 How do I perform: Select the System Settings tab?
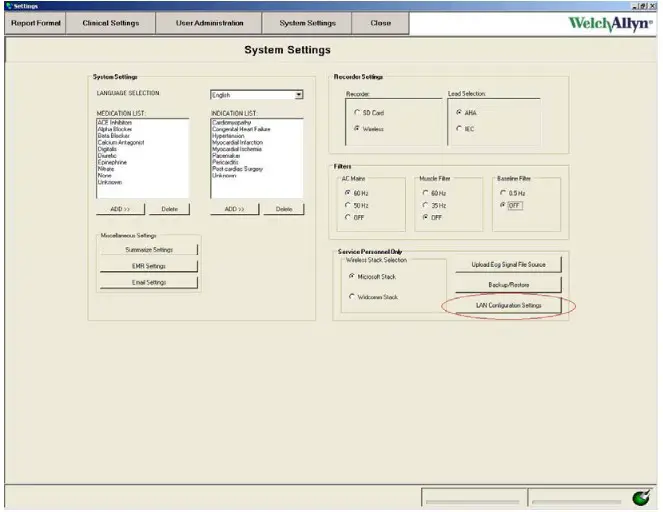pyautogui.click(x=307, y=23)
